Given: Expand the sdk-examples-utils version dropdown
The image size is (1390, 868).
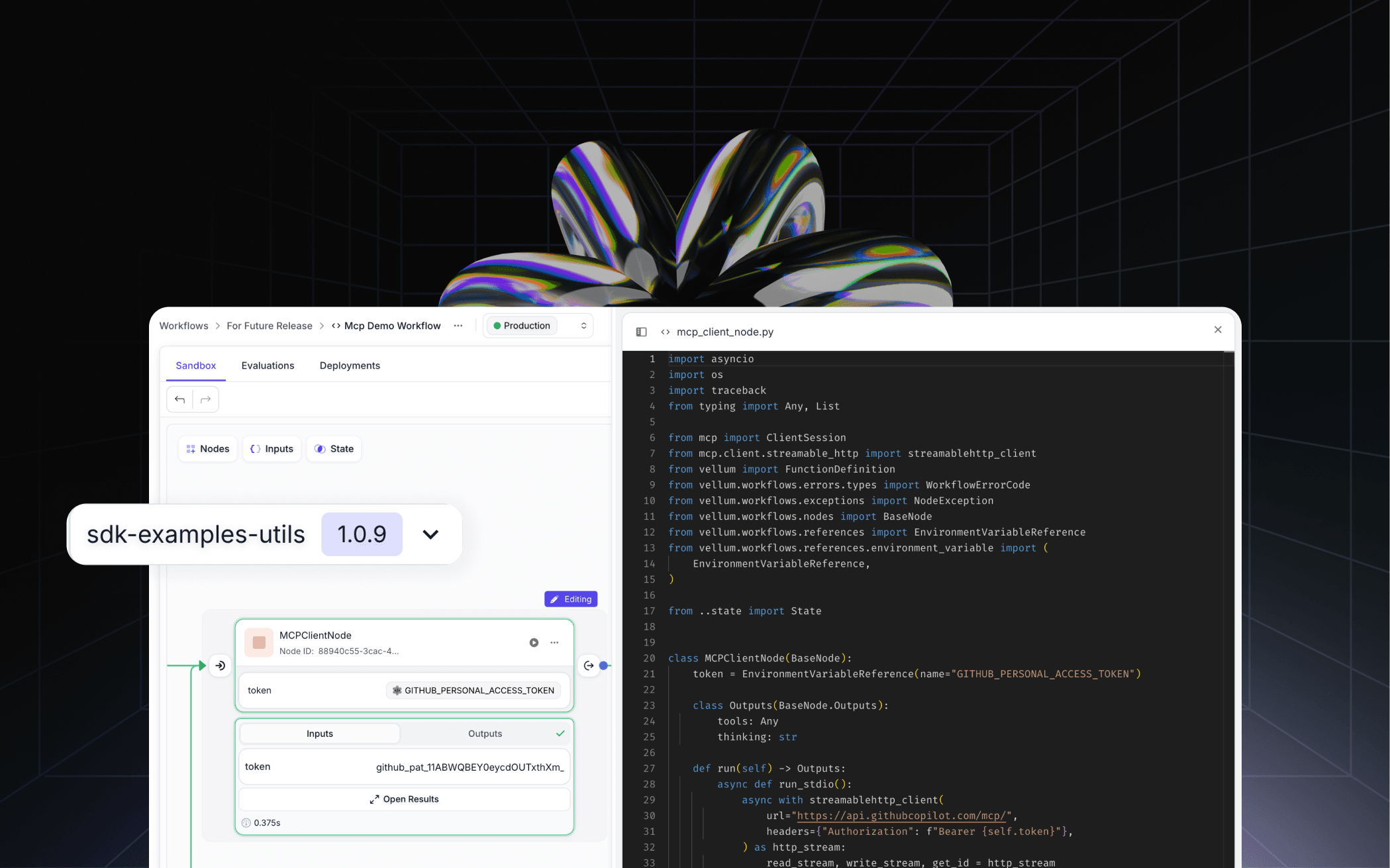Looking at the screenshot, I should [430, 534].
